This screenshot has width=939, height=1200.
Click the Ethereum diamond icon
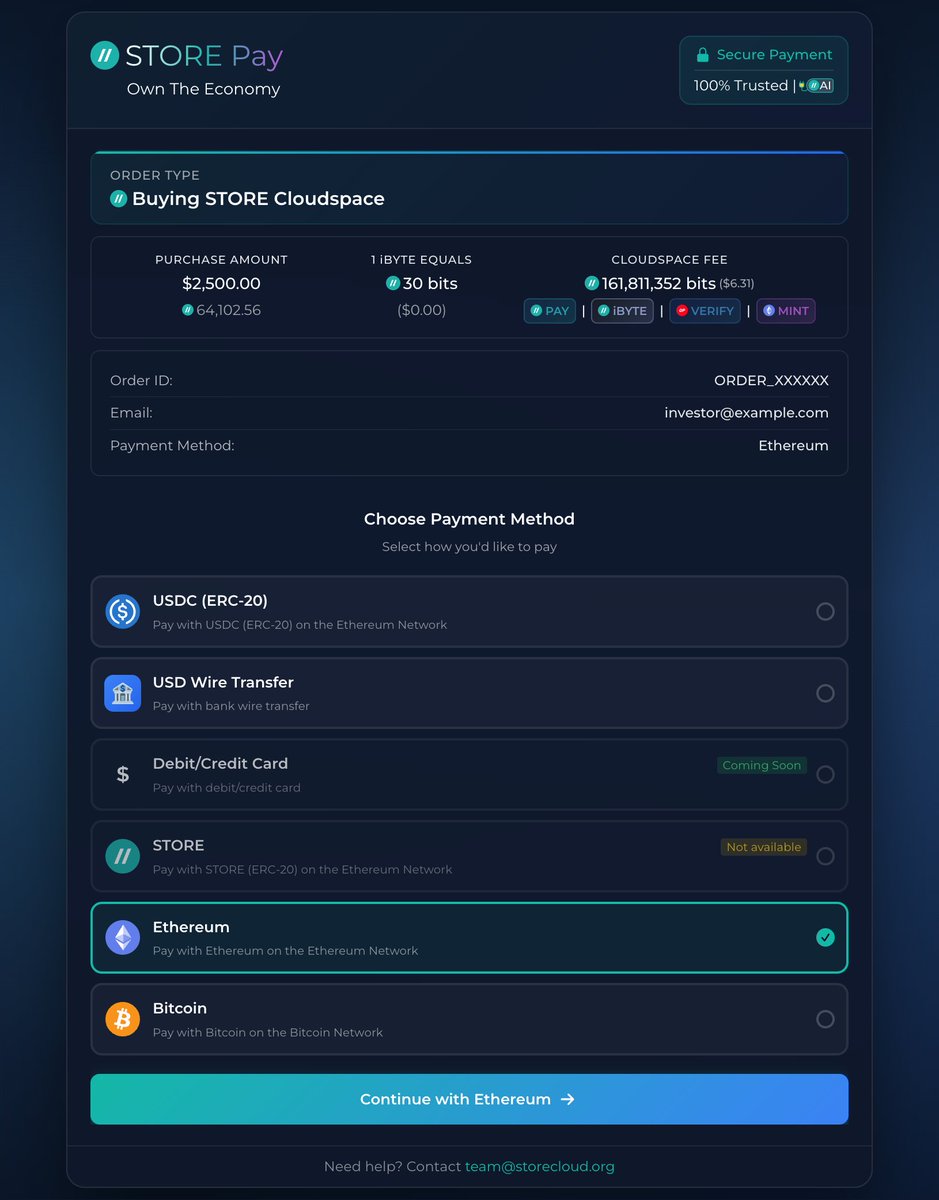(123, 937)
